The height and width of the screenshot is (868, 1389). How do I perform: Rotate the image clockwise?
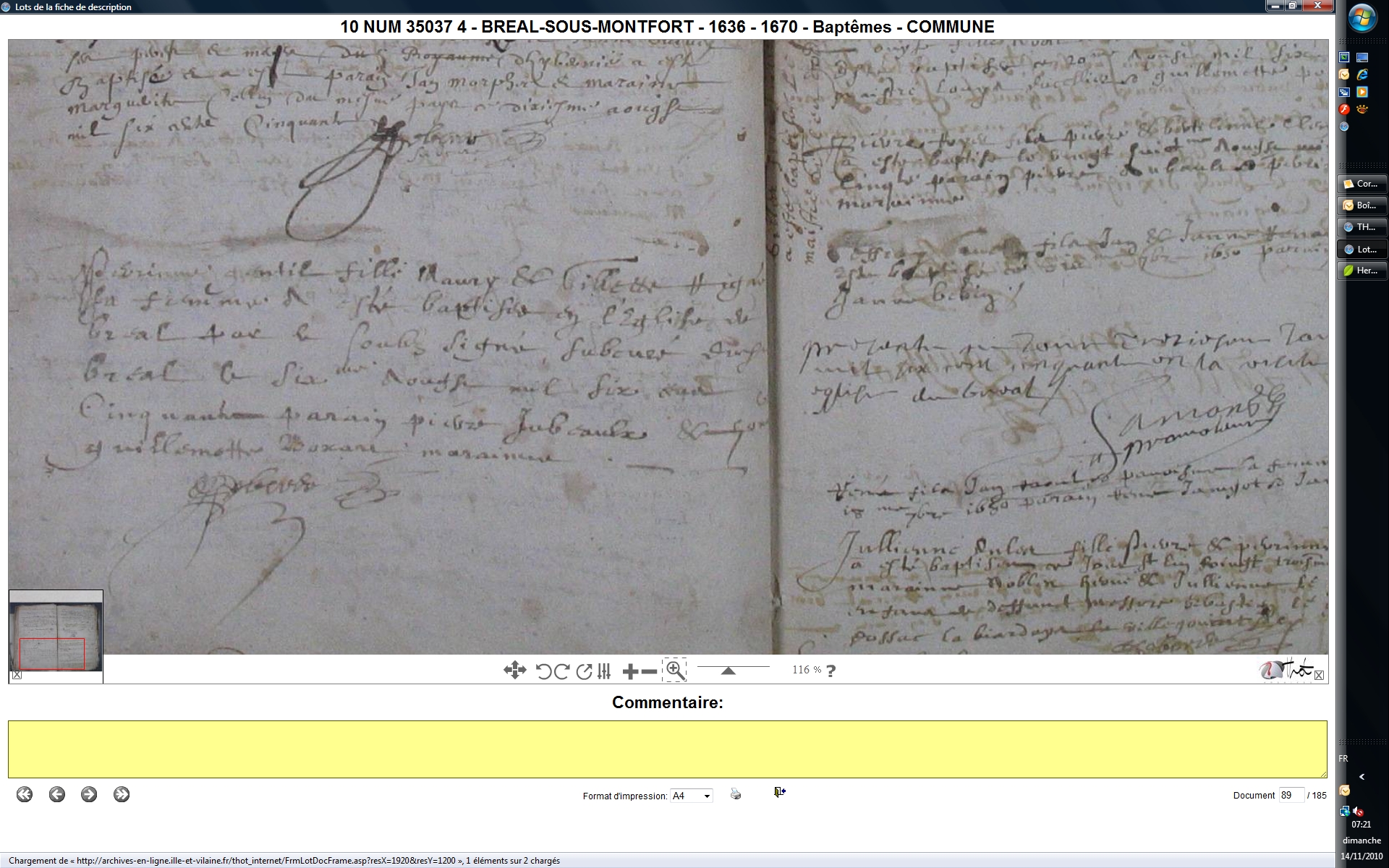tap(562, 671)
